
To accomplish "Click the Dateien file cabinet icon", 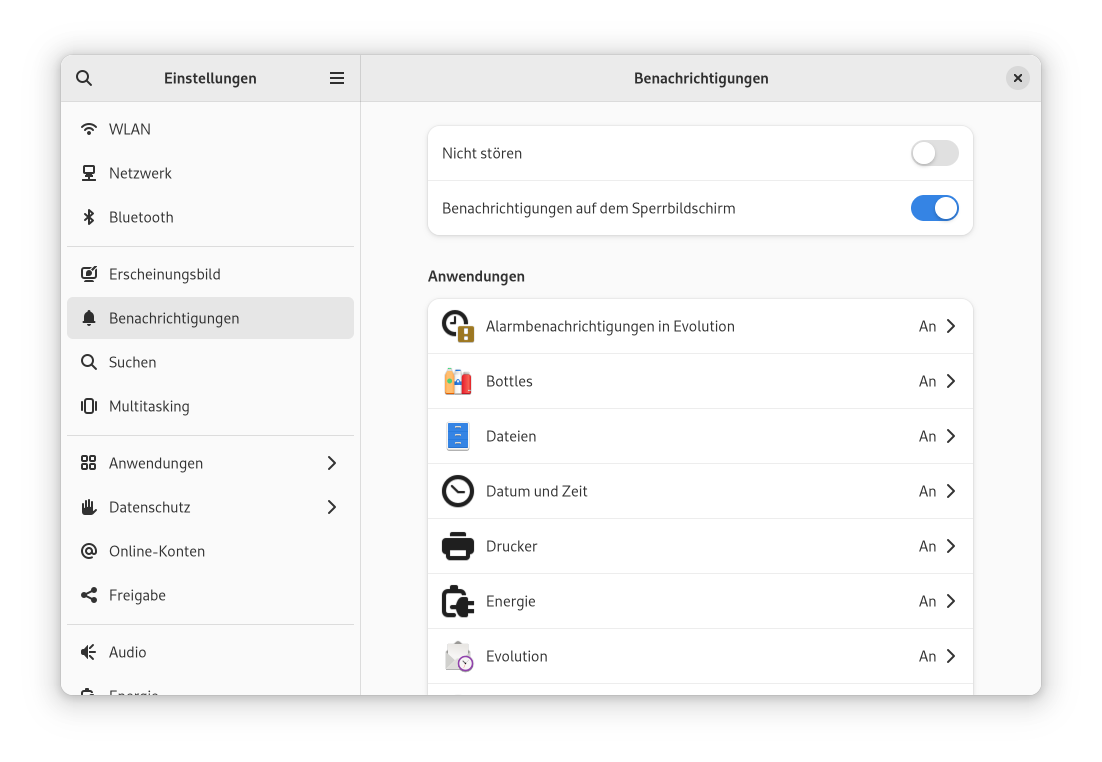I will [458, 436].
